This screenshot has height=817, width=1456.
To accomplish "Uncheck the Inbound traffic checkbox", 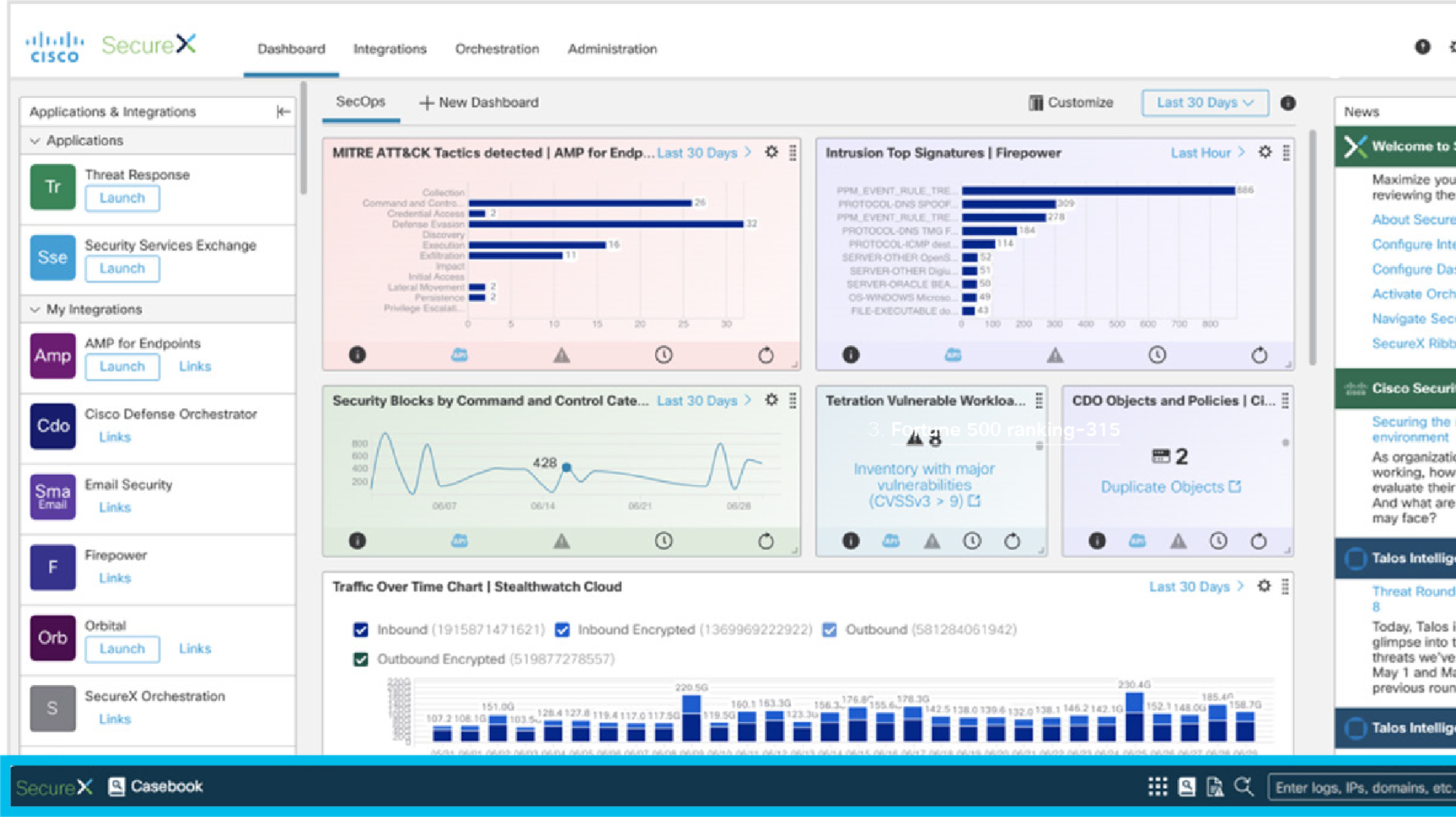I will (x=361, y=630).
